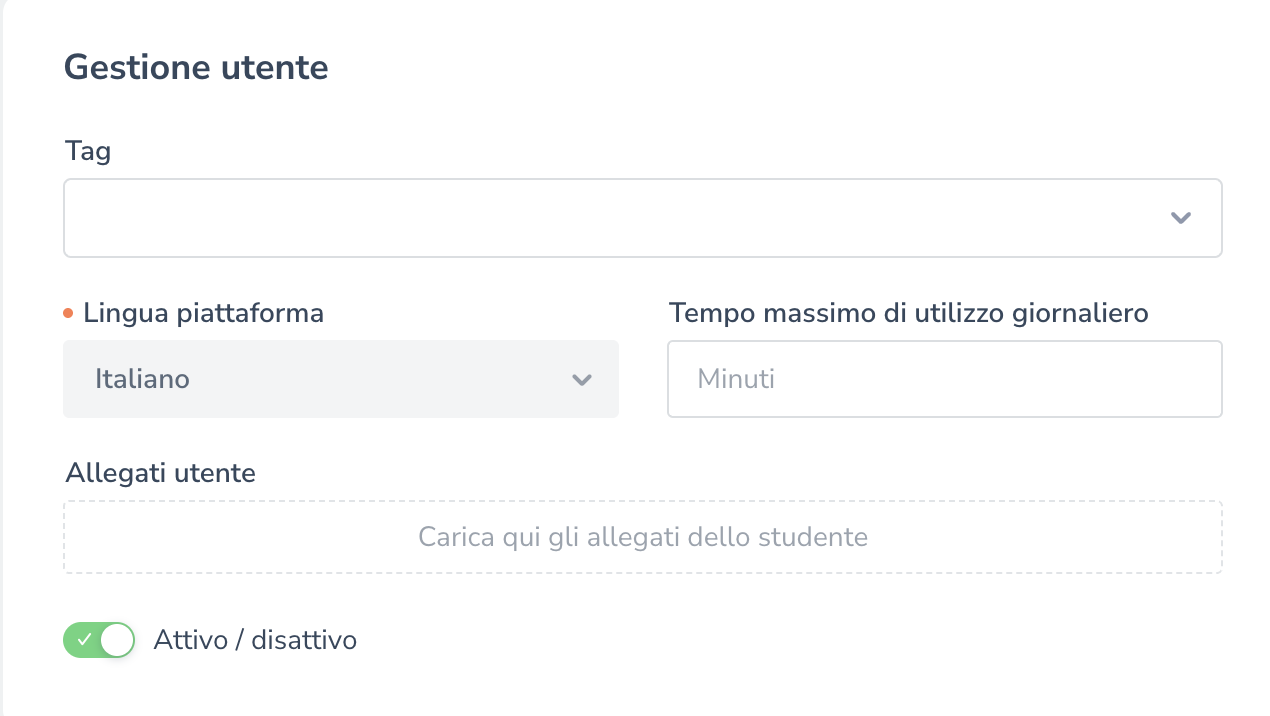Viewport: 1270px width, 716px height.
Task: Click the "Tag" field label
Action: point(88,151)
